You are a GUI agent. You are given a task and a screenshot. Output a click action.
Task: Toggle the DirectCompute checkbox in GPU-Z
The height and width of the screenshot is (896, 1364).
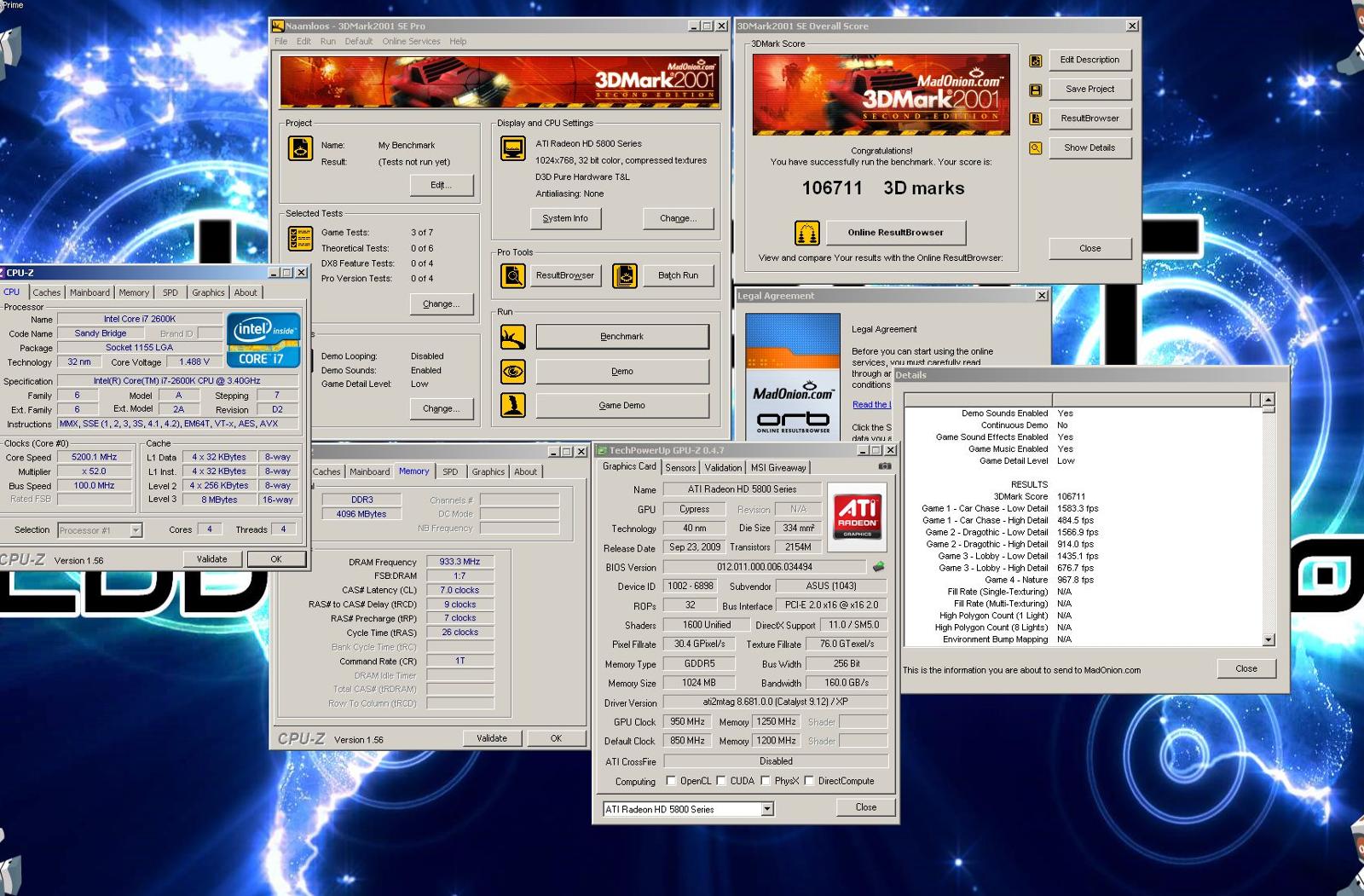[x=808, y=781]
